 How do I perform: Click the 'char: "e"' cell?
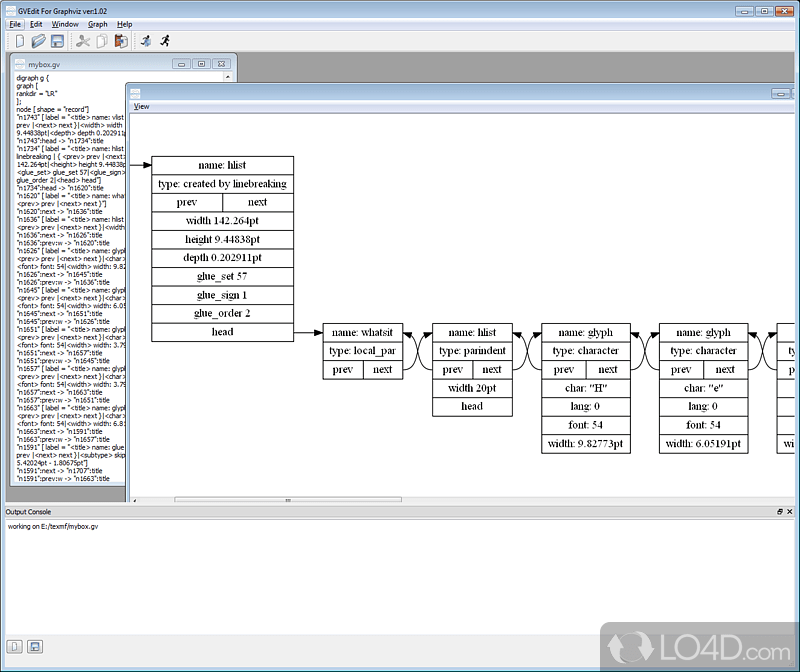coord(704,388)
